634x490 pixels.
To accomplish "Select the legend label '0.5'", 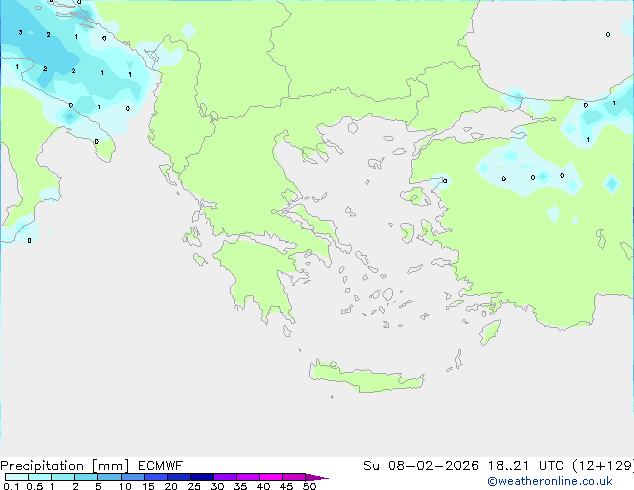I will [x=34, y=486].
